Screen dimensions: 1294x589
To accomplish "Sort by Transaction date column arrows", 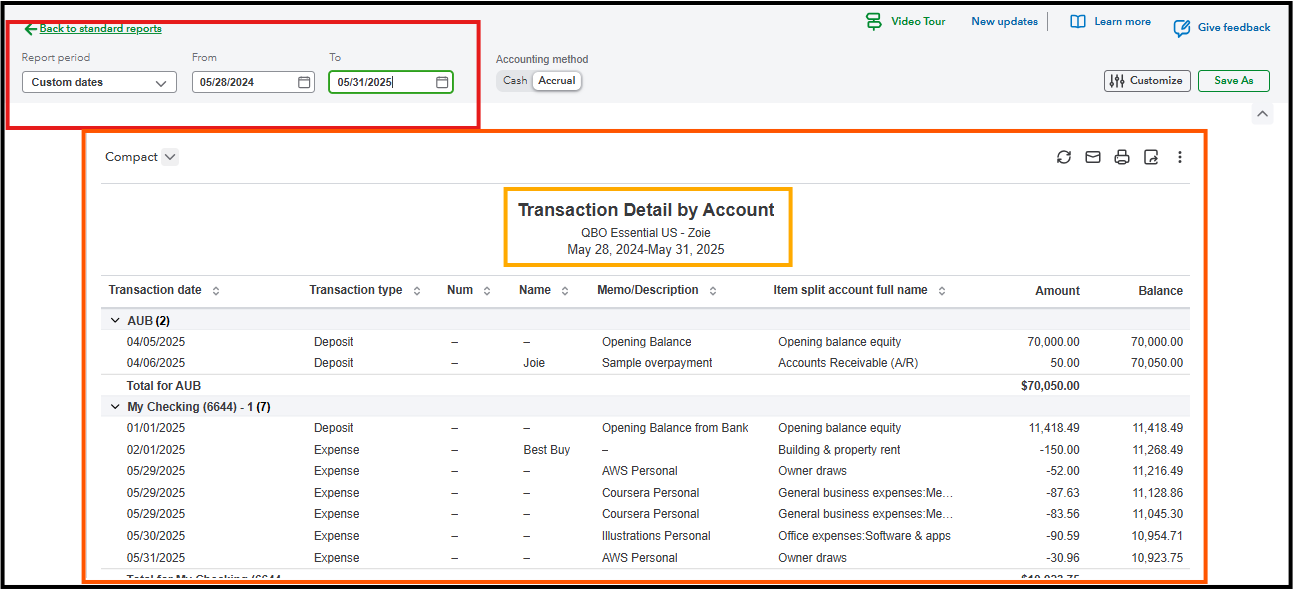I will [216, 291].
